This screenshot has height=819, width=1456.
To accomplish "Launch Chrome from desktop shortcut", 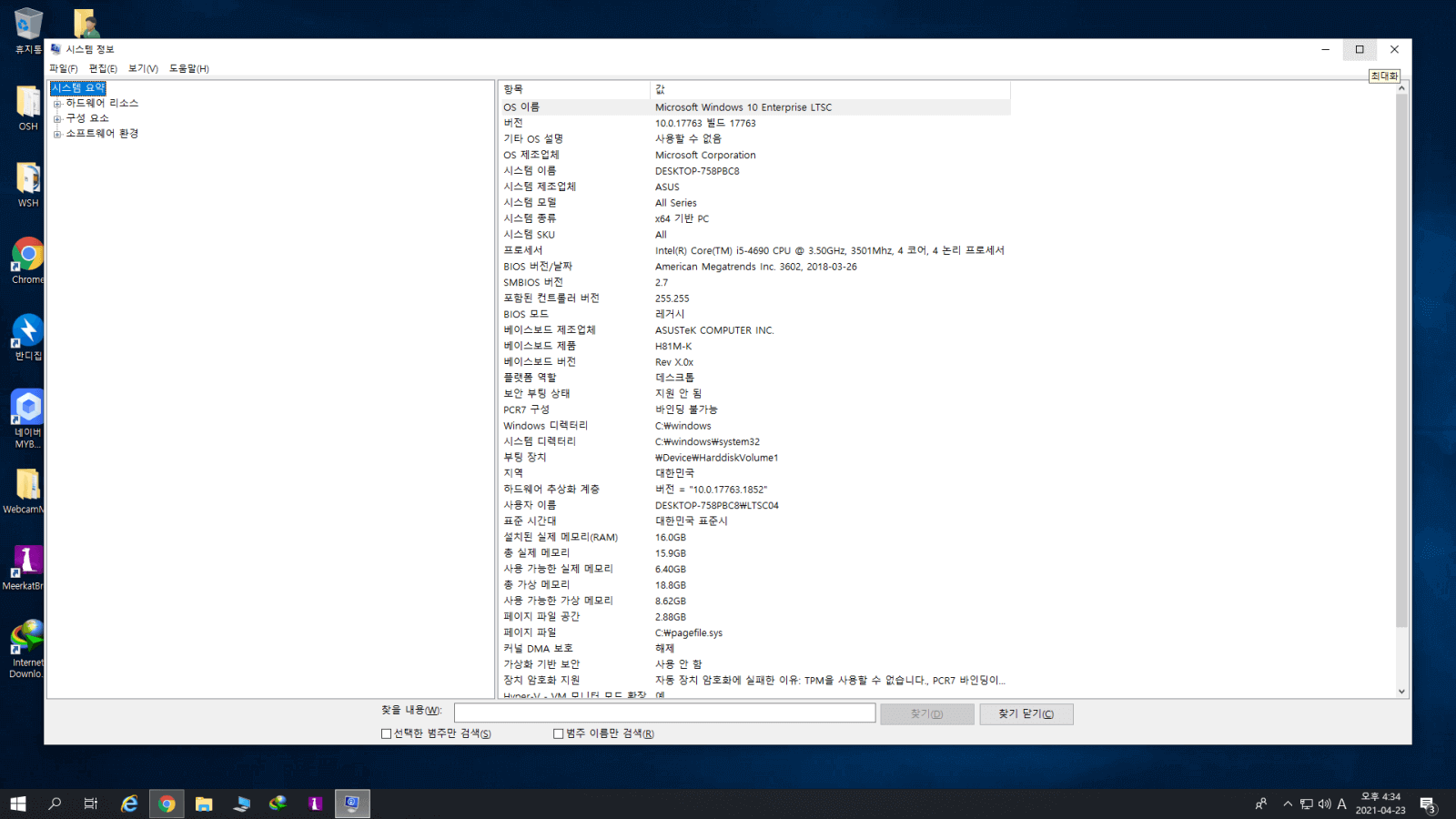I will pyautogui.click(x=28, y=260).
